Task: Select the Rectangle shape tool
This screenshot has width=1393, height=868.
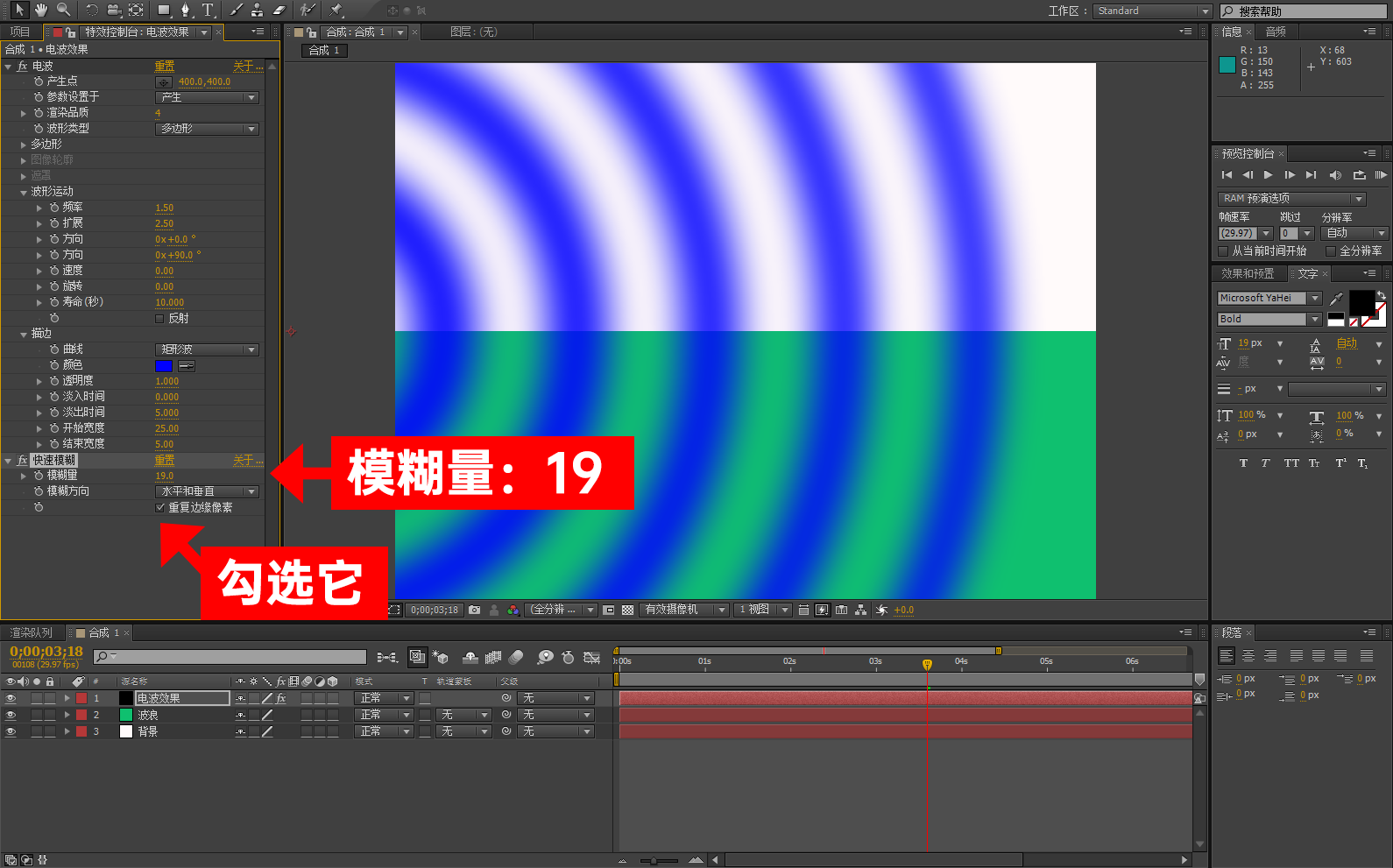Action: coord(164,10)
